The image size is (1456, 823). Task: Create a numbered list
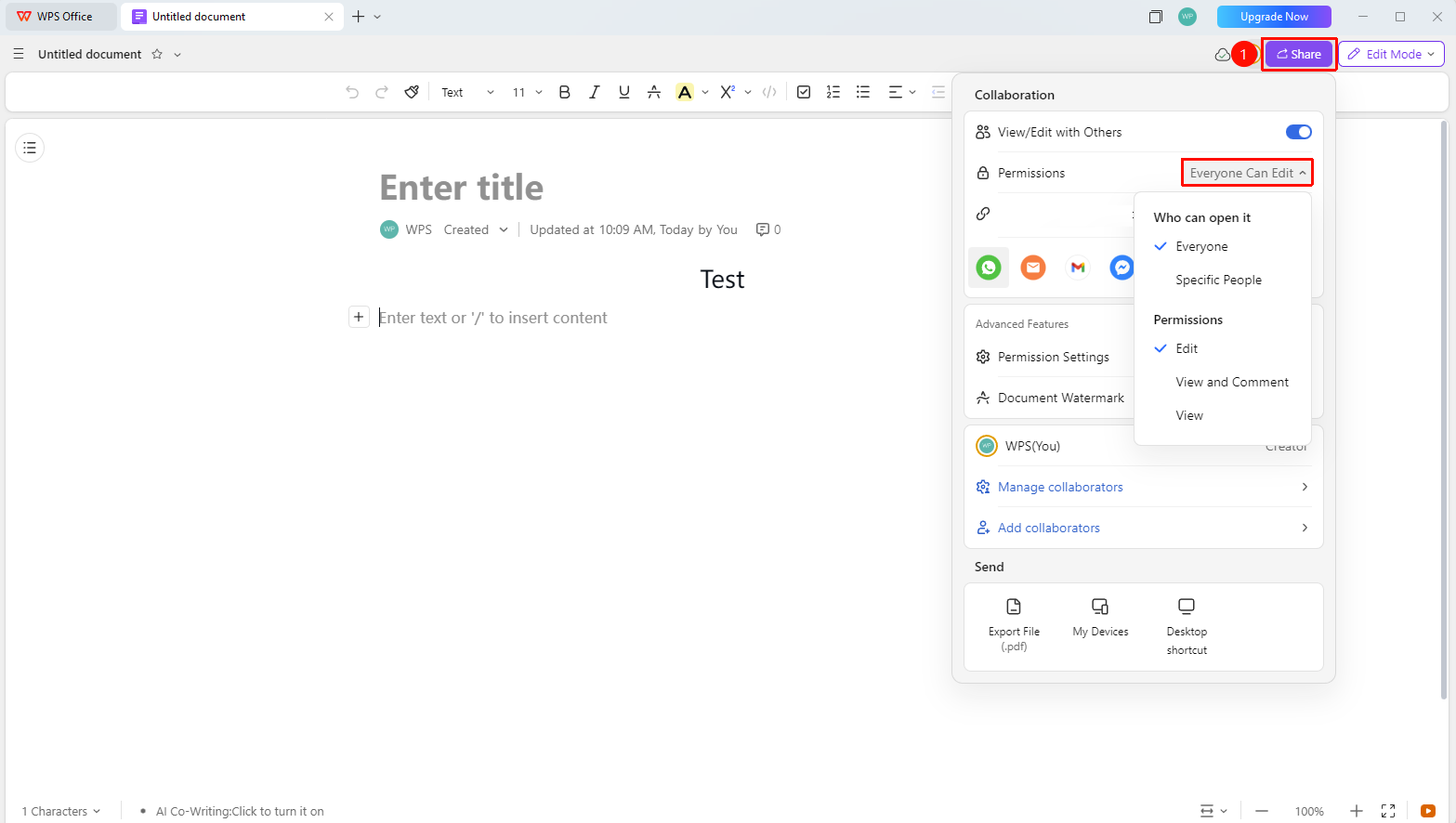click(x=833, y=92)
